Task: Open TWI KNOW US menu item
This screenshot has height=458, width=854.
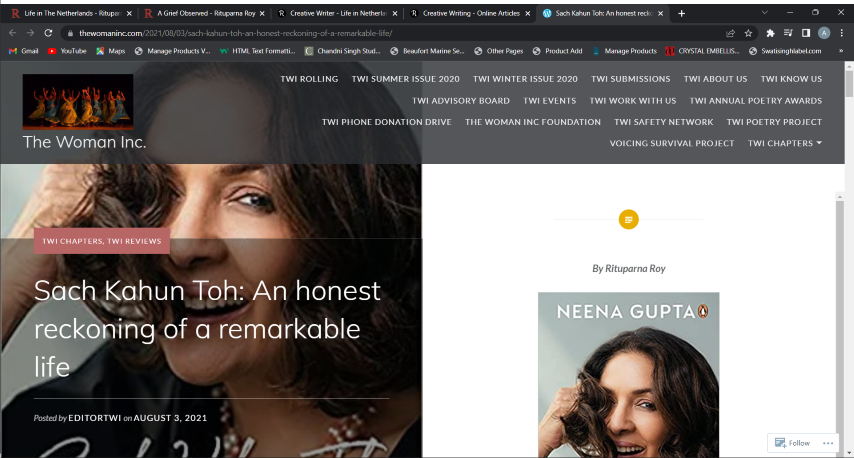Action: (x=791, y=79)
